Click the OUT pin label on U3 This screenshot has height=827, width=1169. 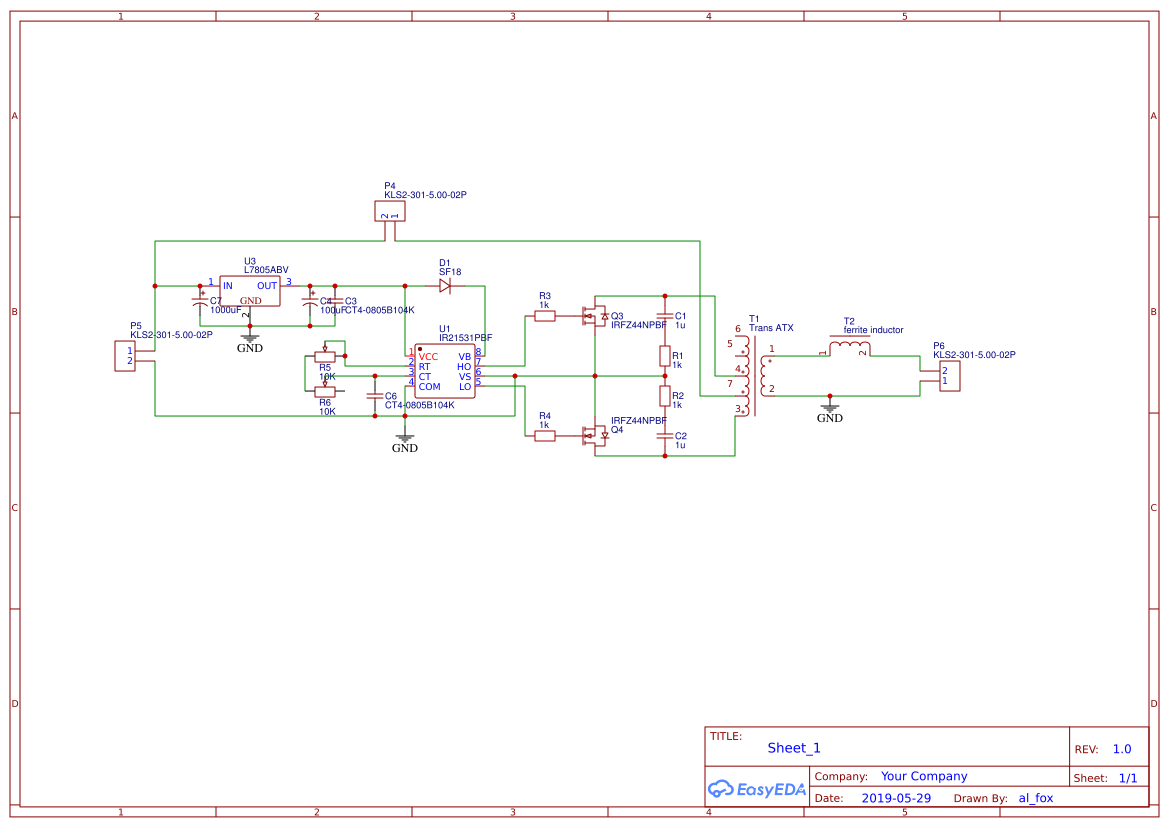267,286
